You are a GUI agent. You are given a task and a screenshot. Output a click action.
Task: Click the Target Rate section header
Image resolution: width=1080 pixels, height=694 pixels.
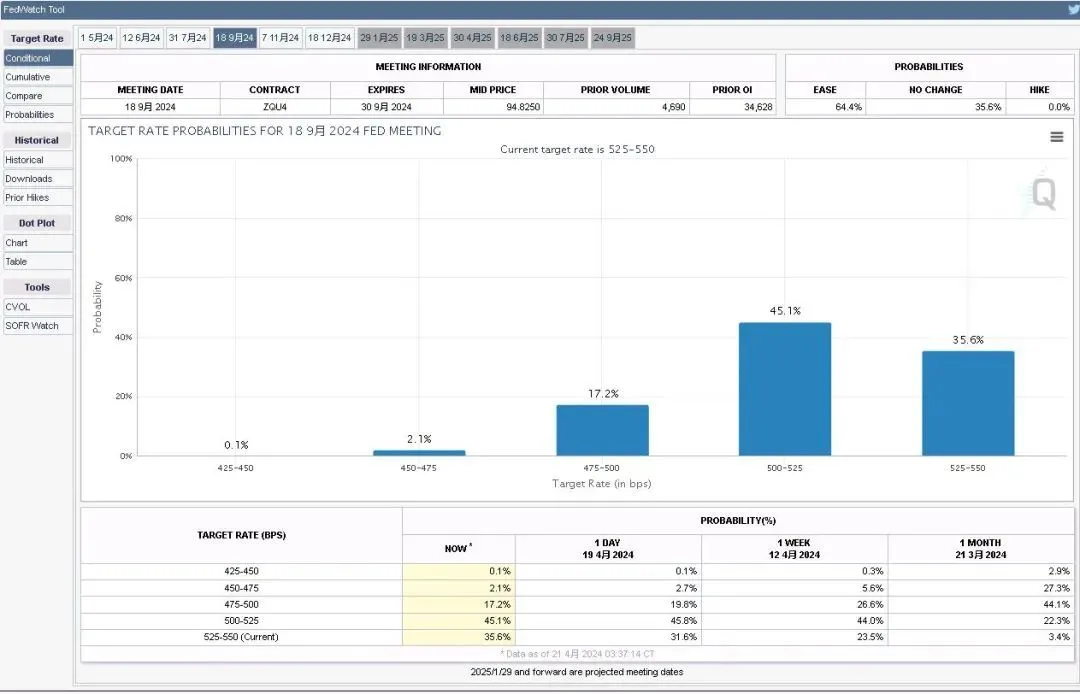pyautogui.click(x=37, y=39)
